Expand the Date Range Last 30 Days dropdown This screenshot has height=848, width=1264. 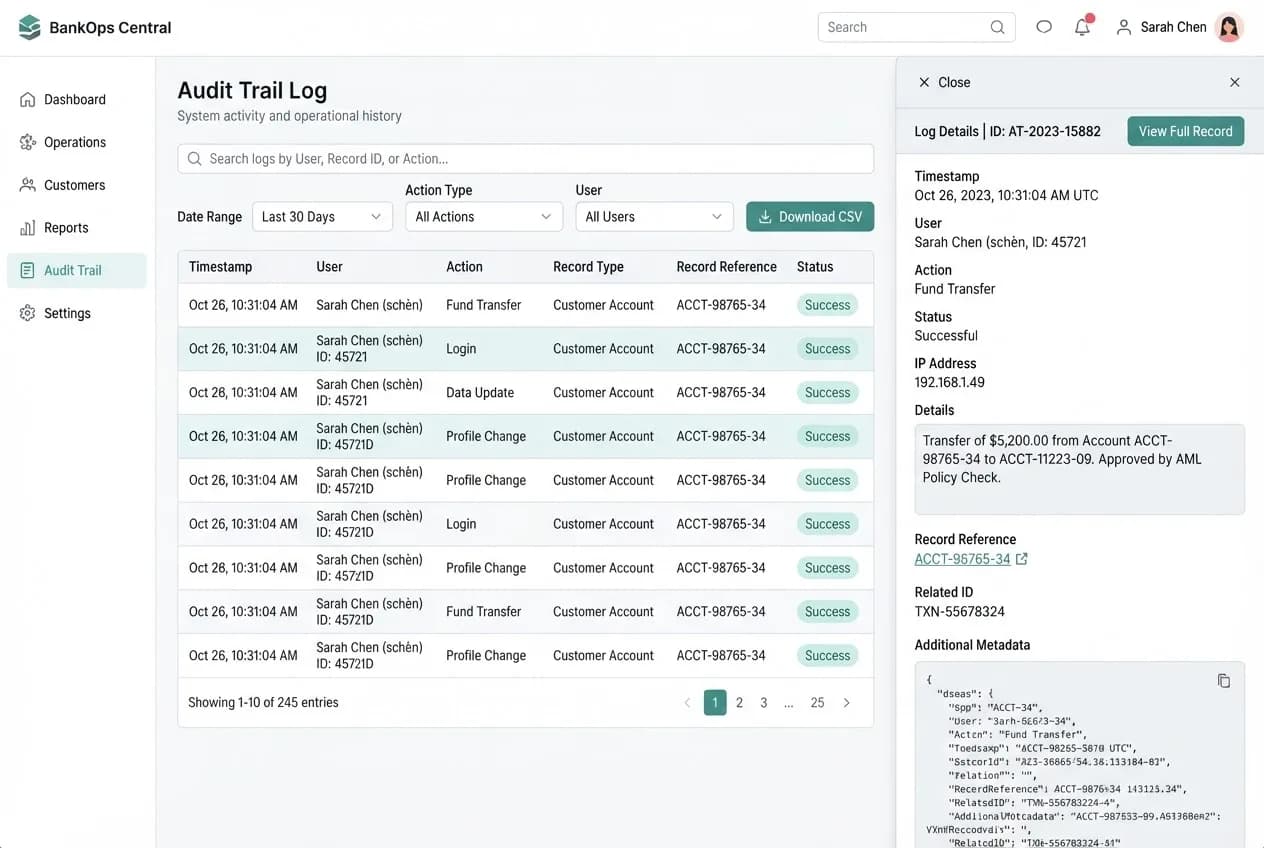point(322,217)
